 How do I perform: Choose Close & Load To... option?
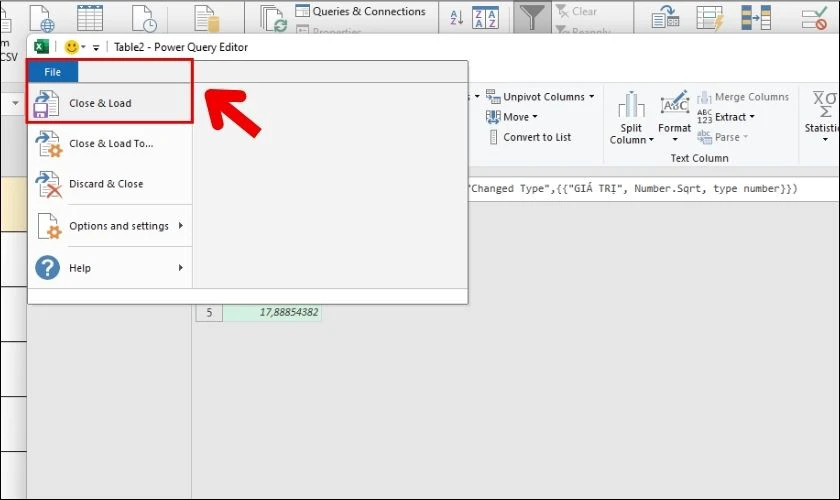pos(110,144)
